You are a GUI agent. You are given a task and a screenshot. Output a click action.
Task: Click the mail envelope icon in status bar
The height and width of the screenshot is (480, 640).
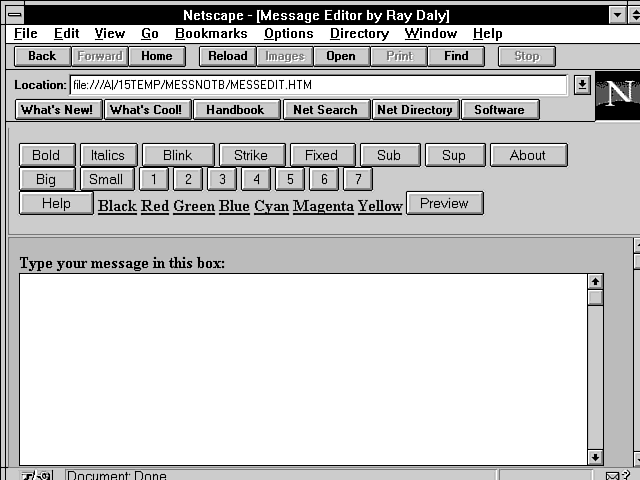tap(612, 475)
